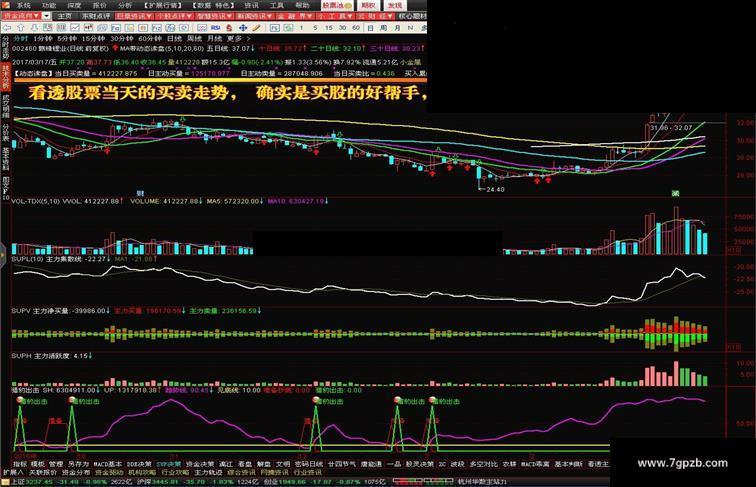Screen dimensions: 756x487
Task: Open the 资金流向 dropdown
Action: [x=21, y=16]
